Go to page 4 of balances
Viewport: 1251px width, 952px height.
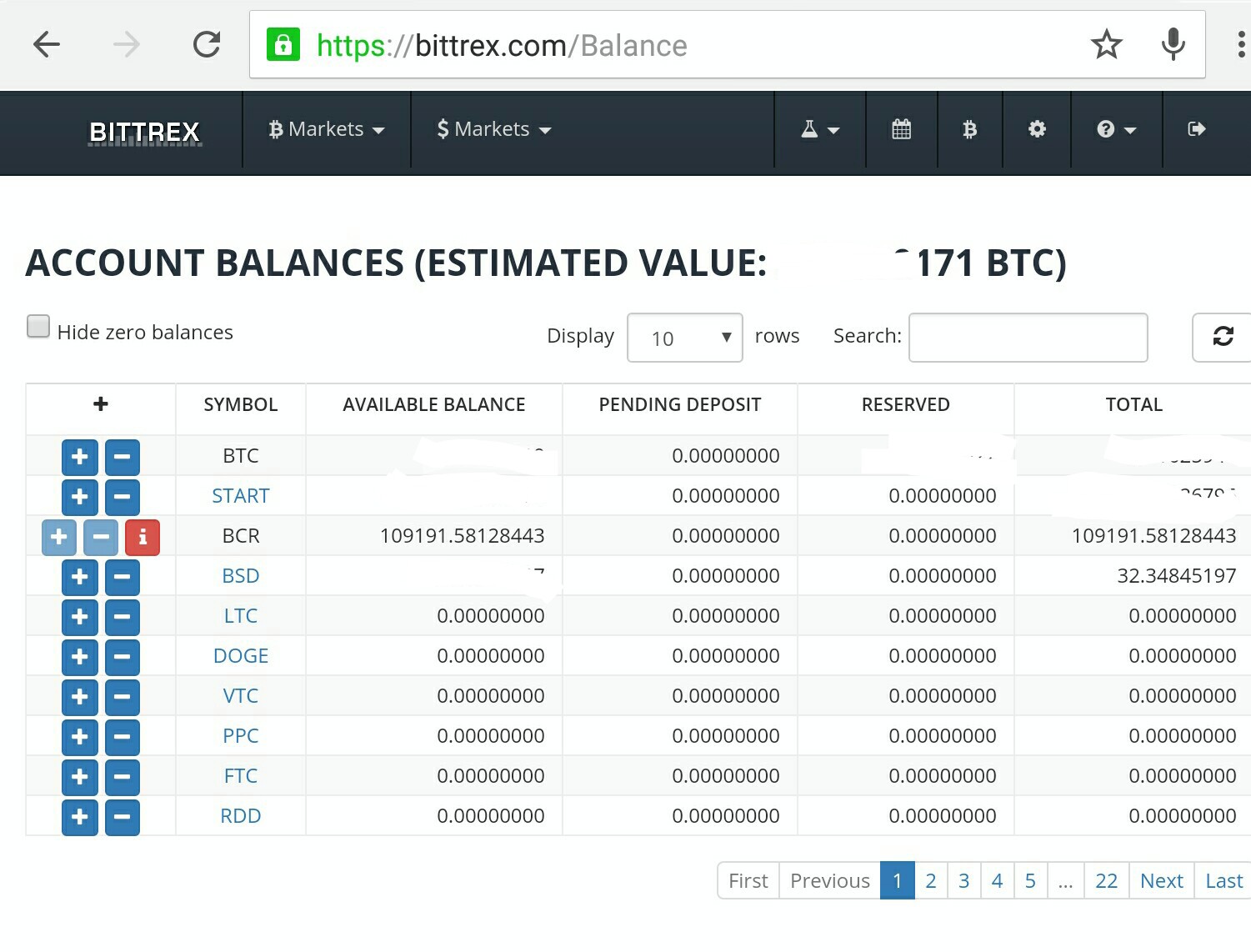coord(998,880)
